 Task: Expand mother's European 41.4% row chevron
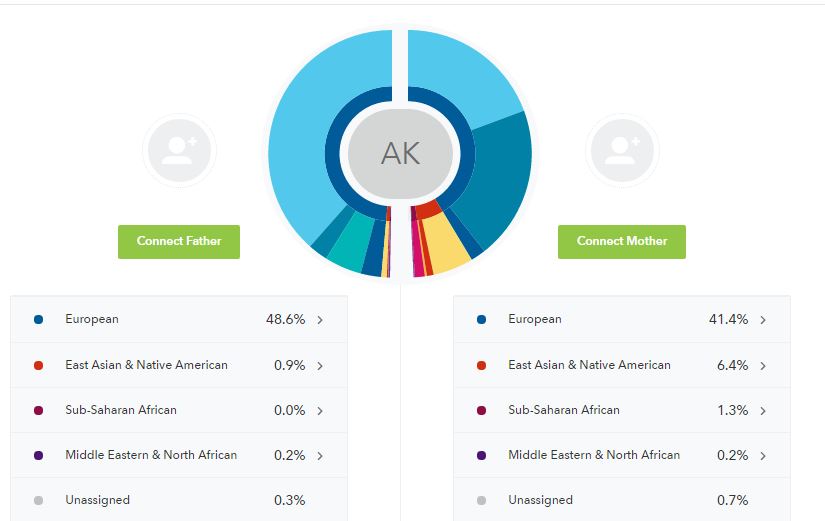click(763, 320)
